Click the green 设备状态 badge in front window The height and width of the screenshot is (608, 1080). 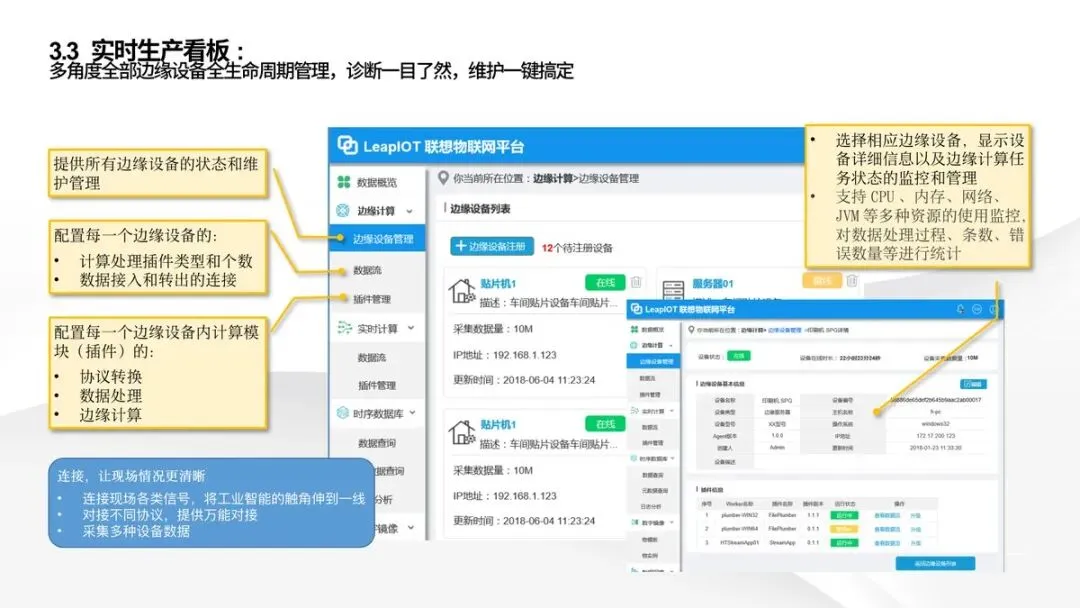pyautogui.click(x=738, y=356)
